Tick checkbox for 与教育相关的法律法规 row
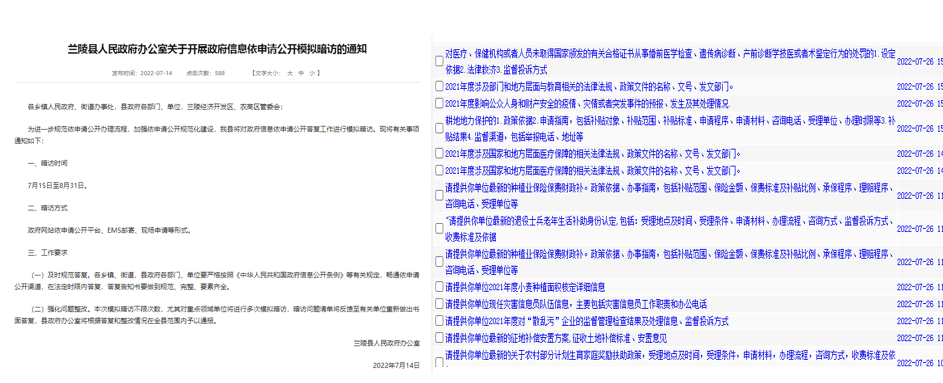 (439, 86)
